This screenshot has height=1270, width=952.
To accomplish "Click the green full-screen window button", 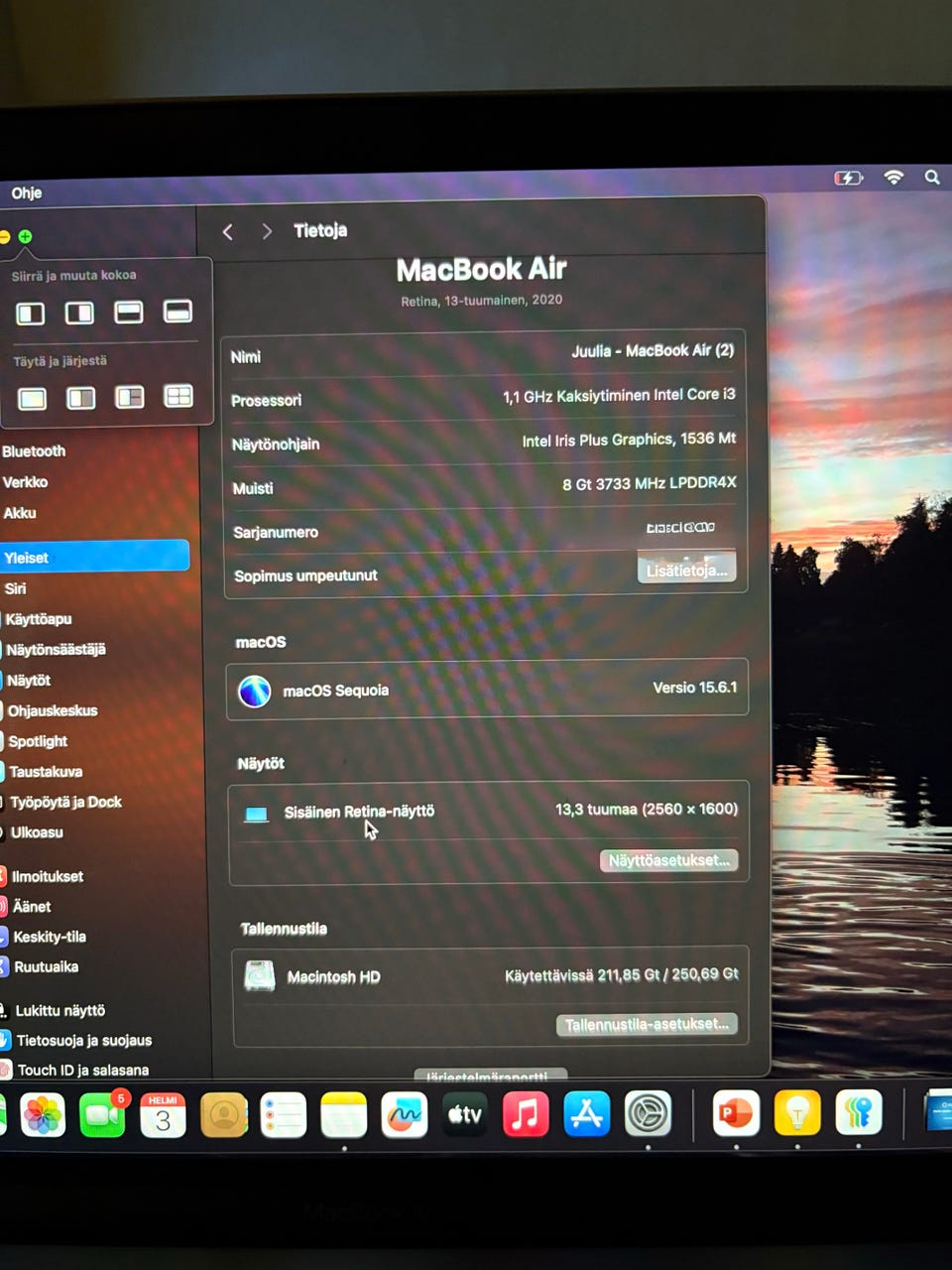I will pos(25,236).
